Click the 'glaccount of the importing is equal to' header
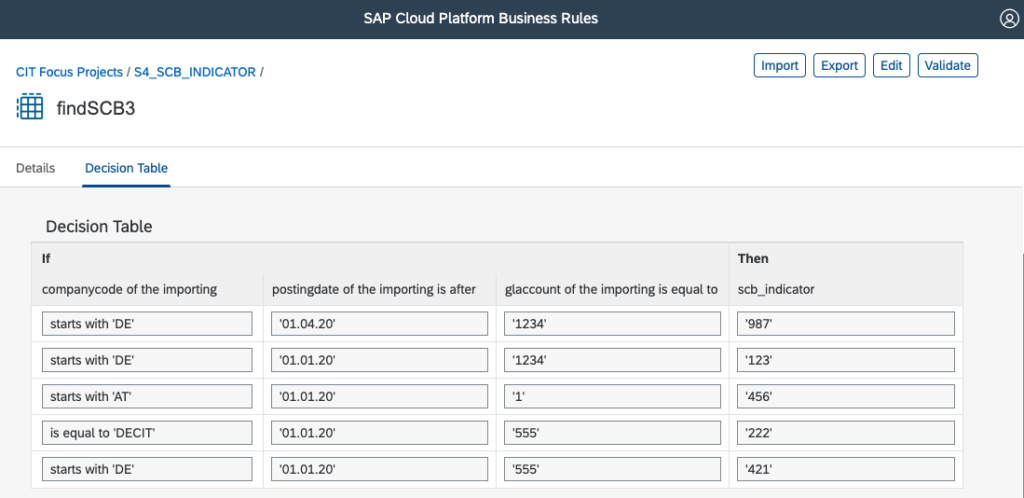 point(612,290)
